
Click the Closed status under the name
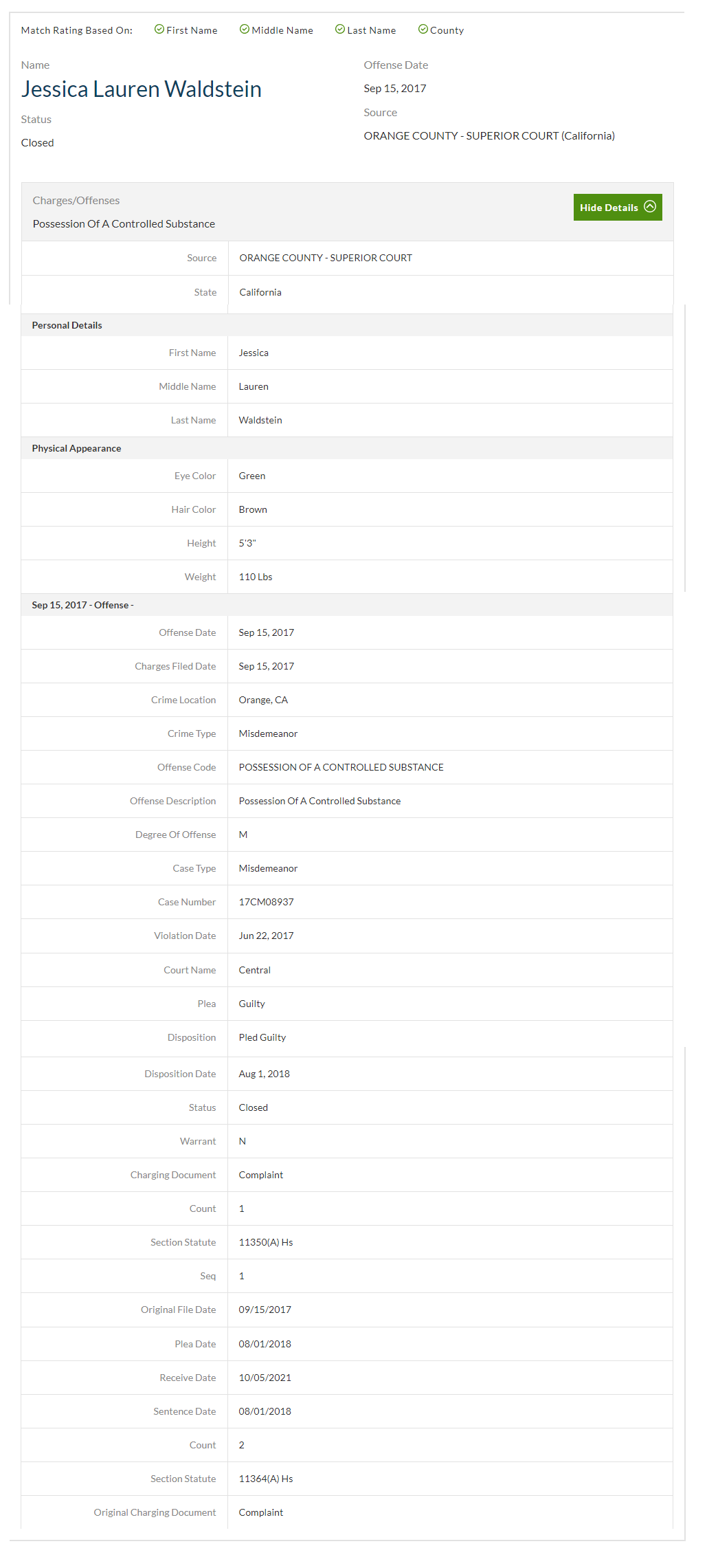click(37, 143)
